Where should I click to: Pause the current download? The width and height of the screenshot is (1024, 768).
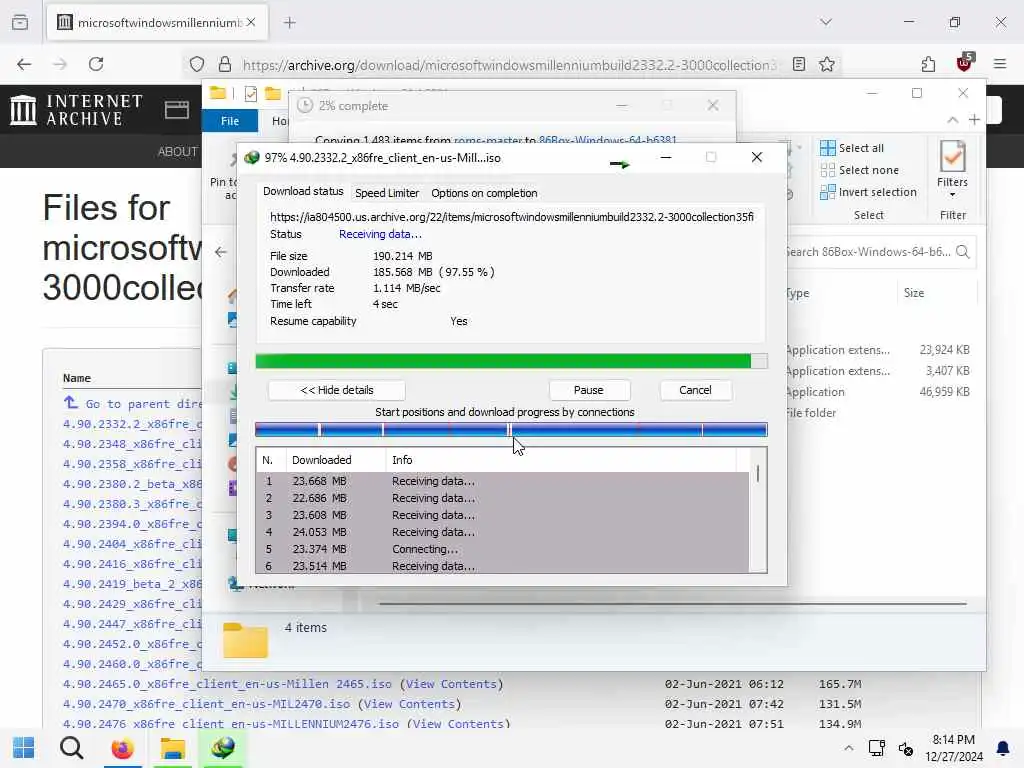click(589, 390)
